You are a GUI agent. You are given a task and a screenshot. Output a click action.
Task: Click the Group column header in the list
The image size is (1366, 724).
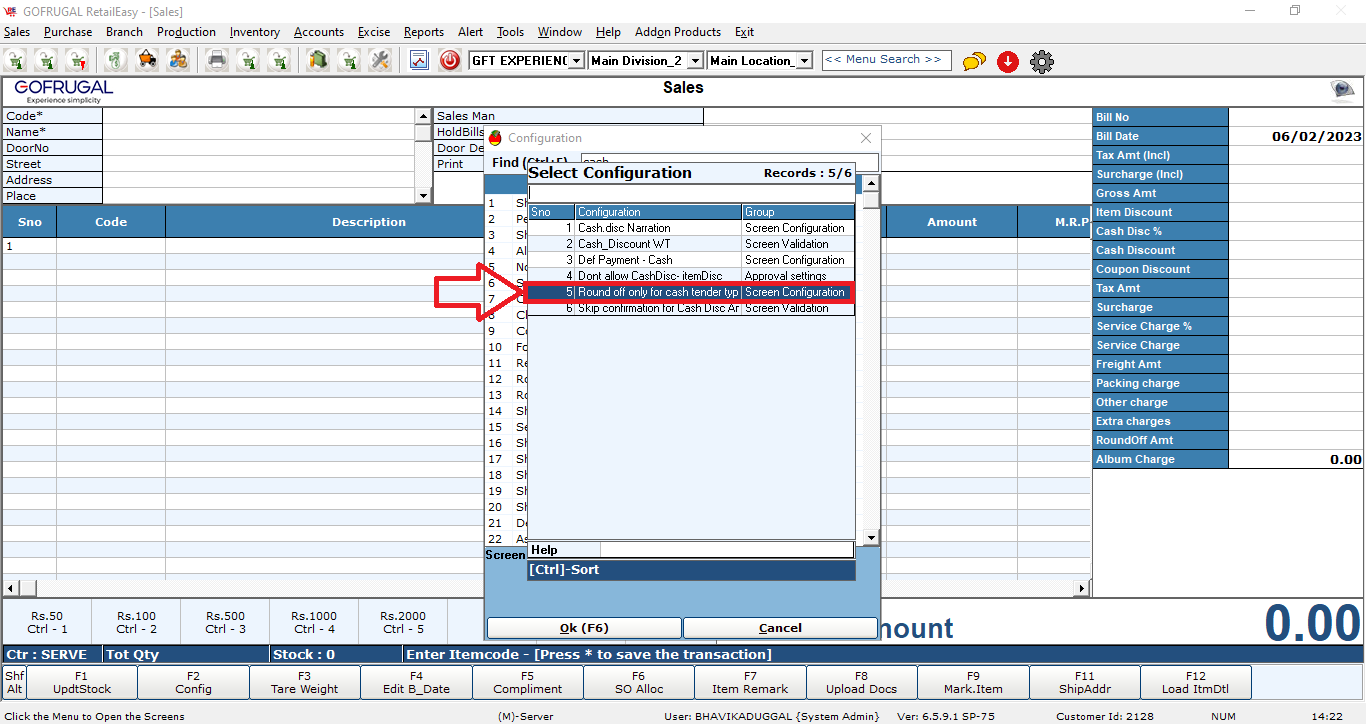[798, 212]
